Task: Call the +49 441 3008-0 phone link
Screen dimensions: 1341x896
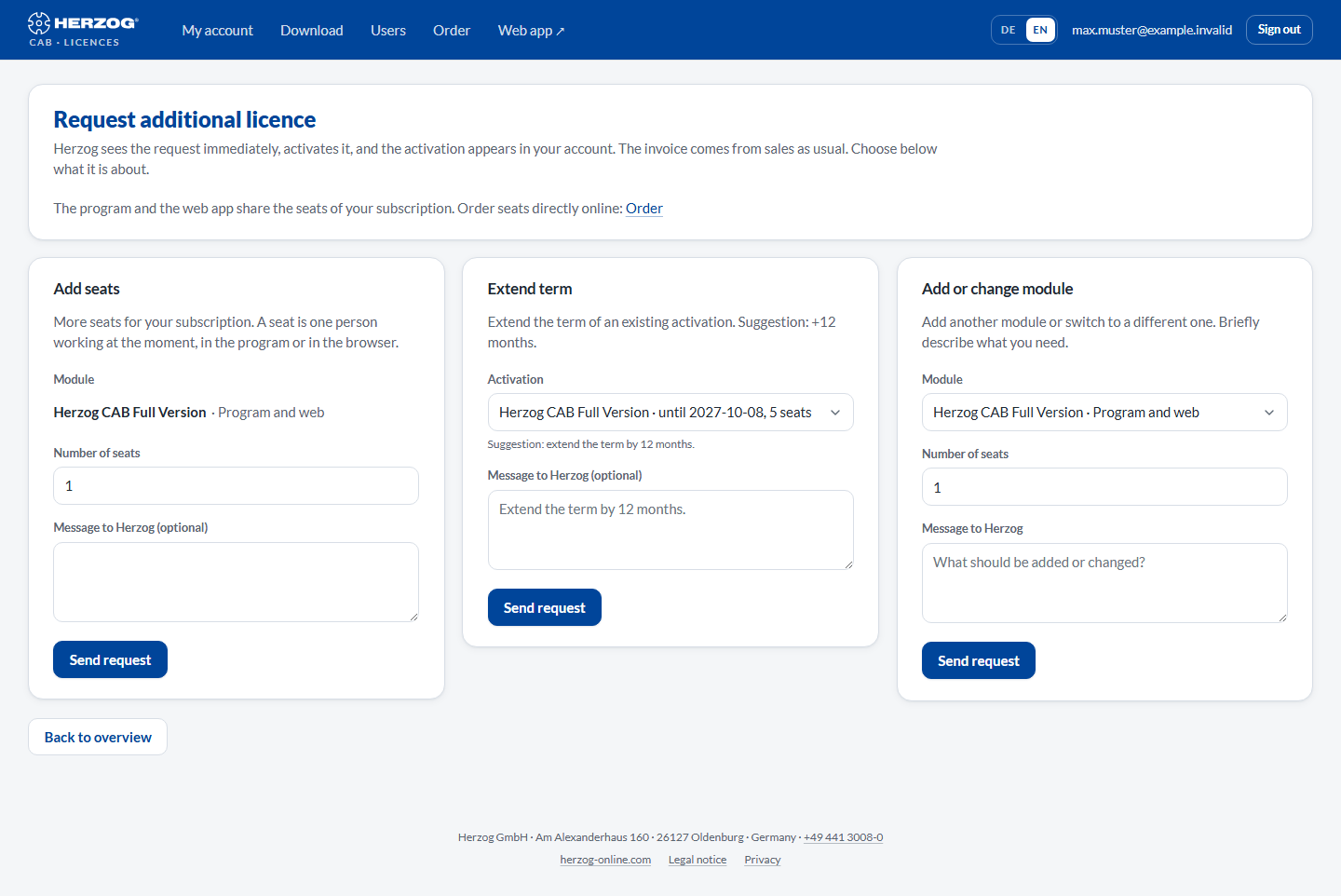Action: point(844,837)
